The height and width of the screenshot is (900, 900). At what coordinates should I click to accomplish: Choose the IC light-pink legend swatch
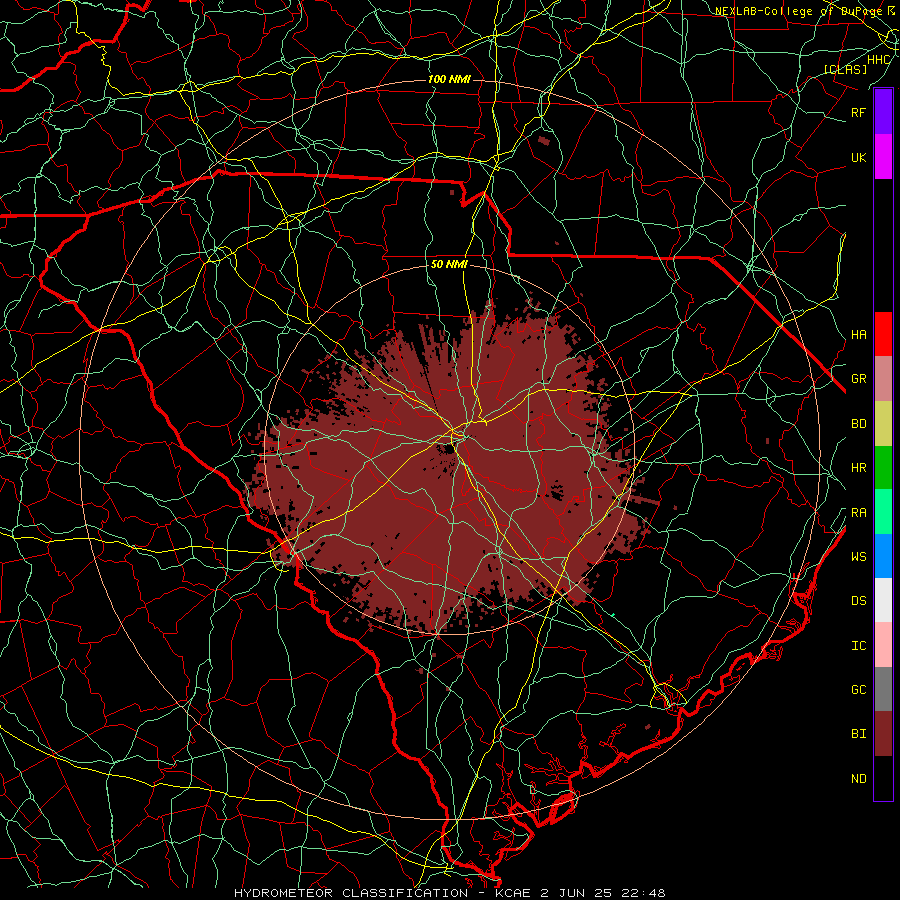pyautogui.click(x=883, y=645)
